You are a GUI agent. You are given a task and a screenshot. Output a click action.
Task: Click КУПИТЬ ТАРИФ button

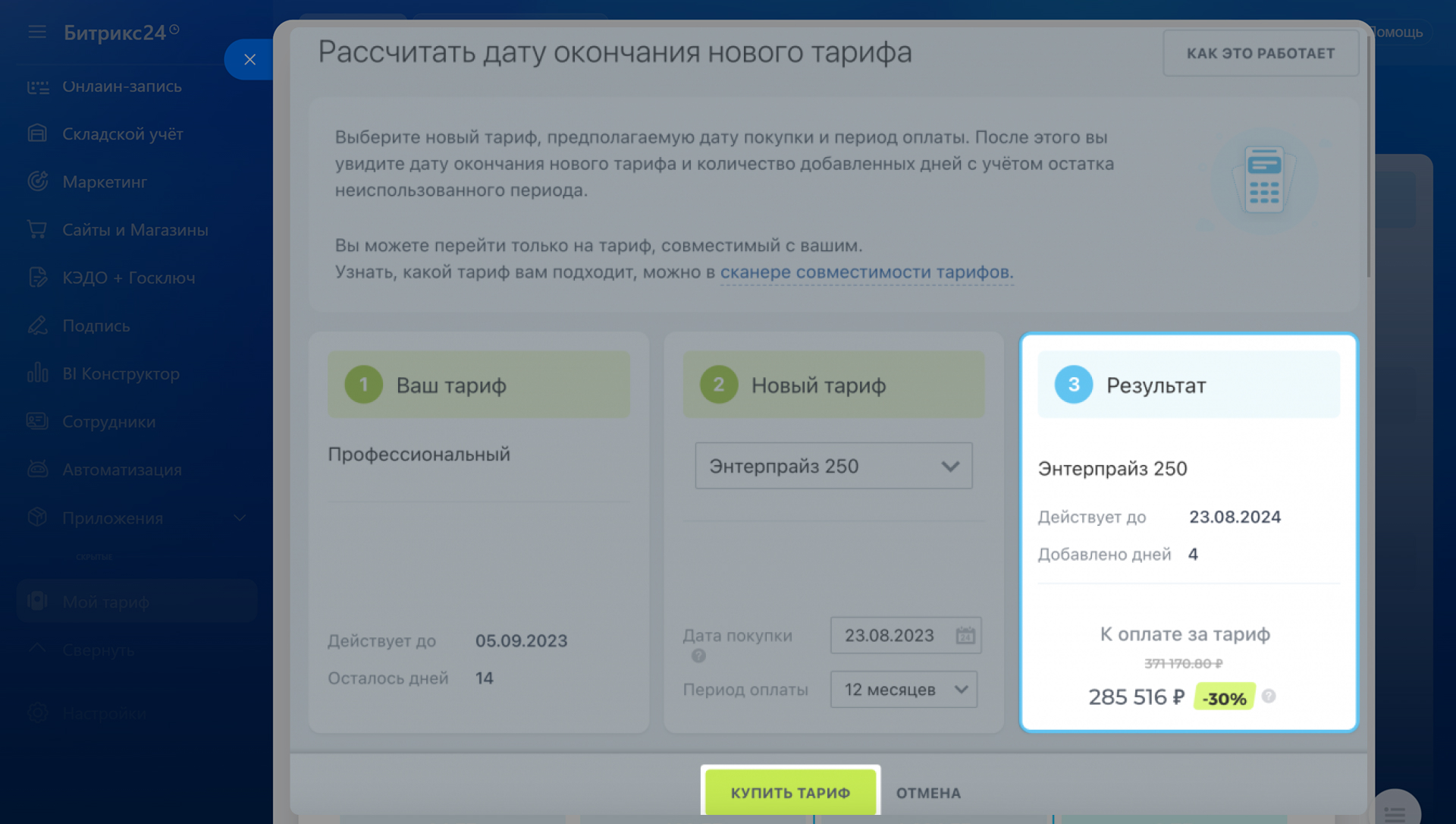coord(790,792)
